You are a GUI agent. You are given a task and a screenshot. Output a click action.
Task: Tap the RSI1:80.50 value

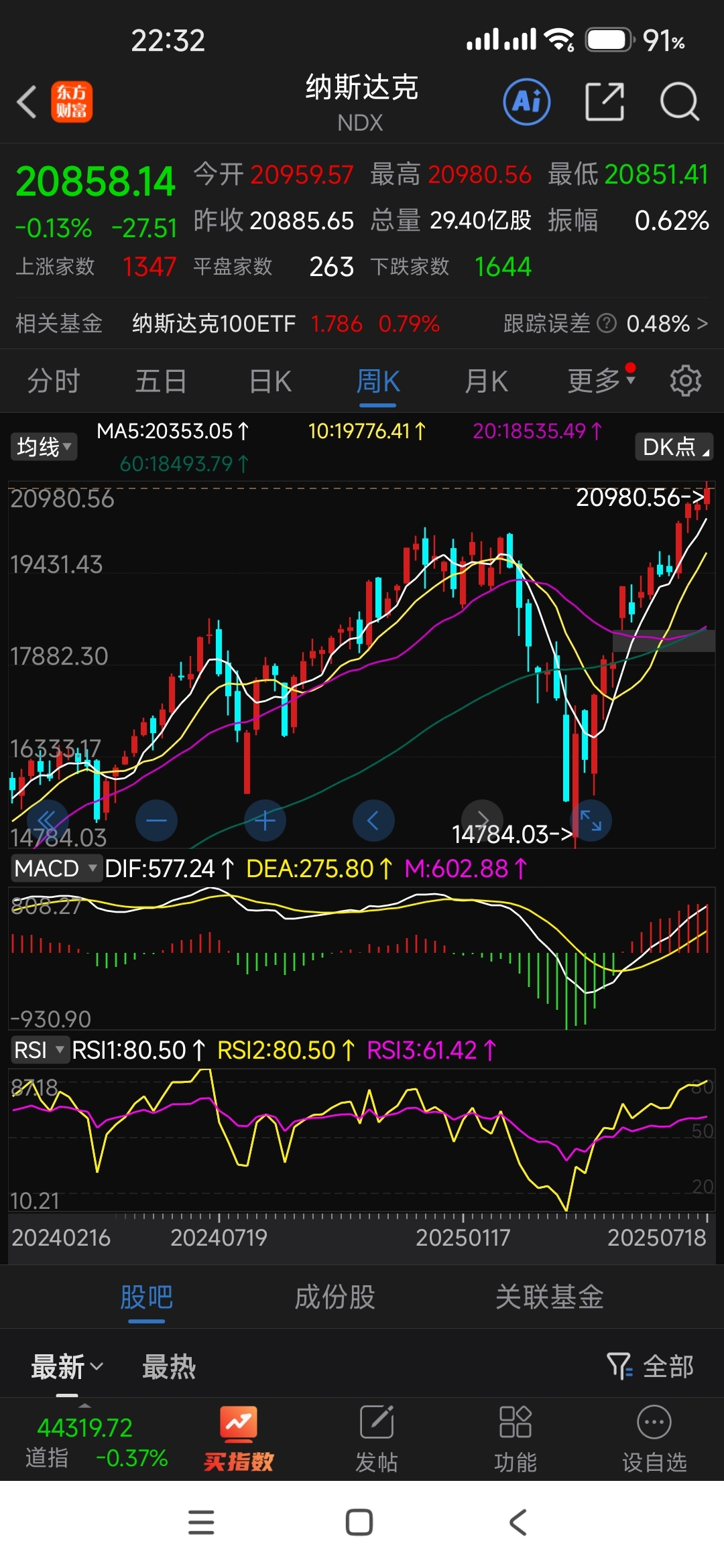138,1050
